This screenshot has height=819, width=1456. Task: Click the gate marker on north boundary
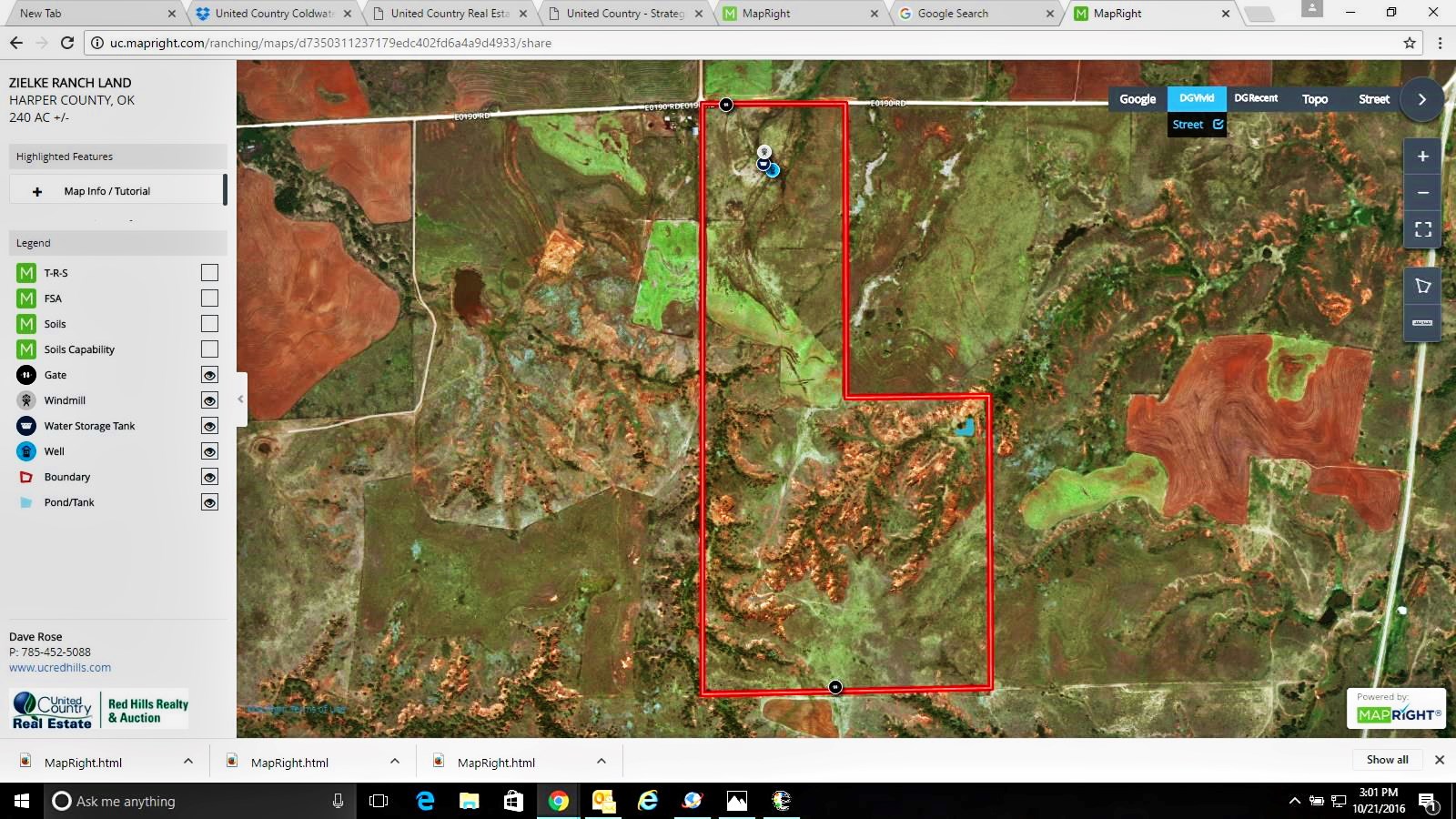(726, 105)
